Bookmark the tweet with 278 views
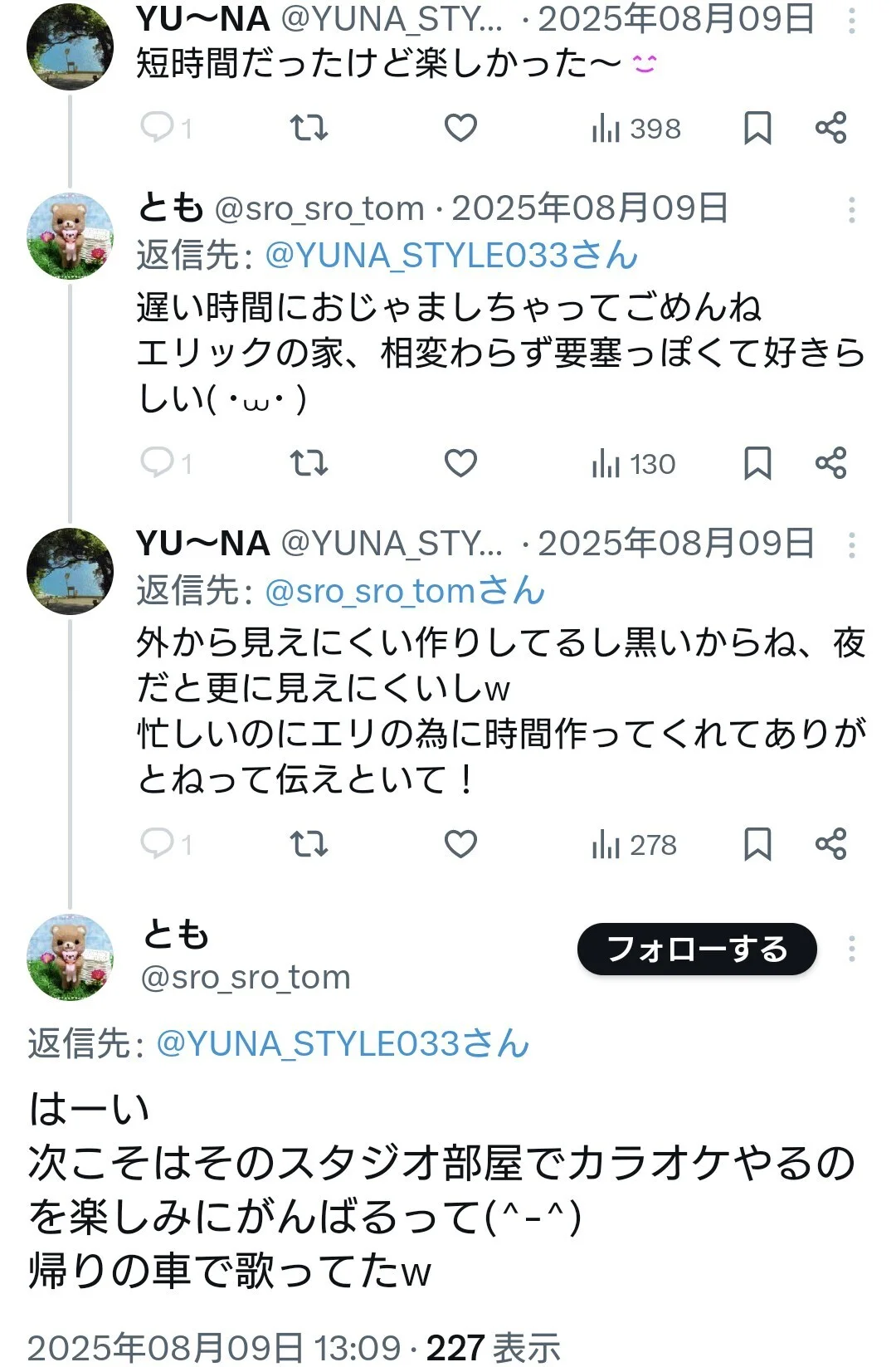 coord(757,844)
